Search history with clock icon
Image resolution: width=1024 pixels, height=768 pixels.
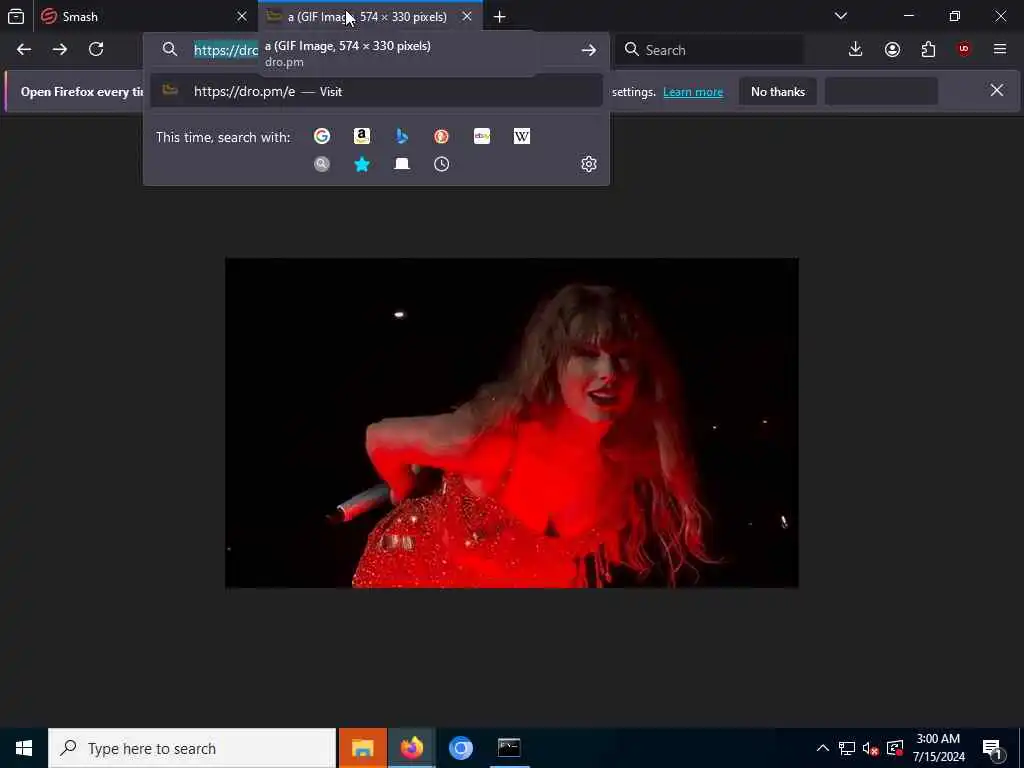441,164
